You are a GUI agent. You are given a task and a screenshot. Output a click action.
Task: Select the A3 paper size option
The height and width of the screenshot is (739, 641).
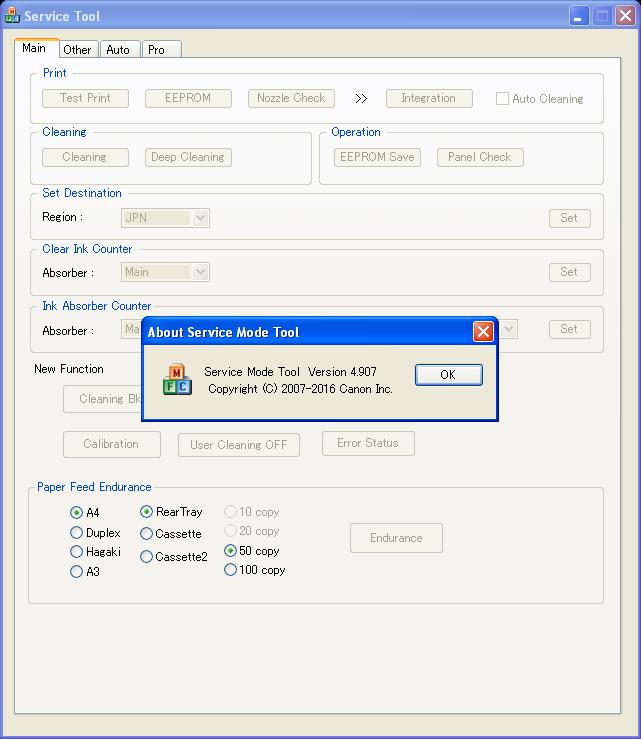(77, 572)
